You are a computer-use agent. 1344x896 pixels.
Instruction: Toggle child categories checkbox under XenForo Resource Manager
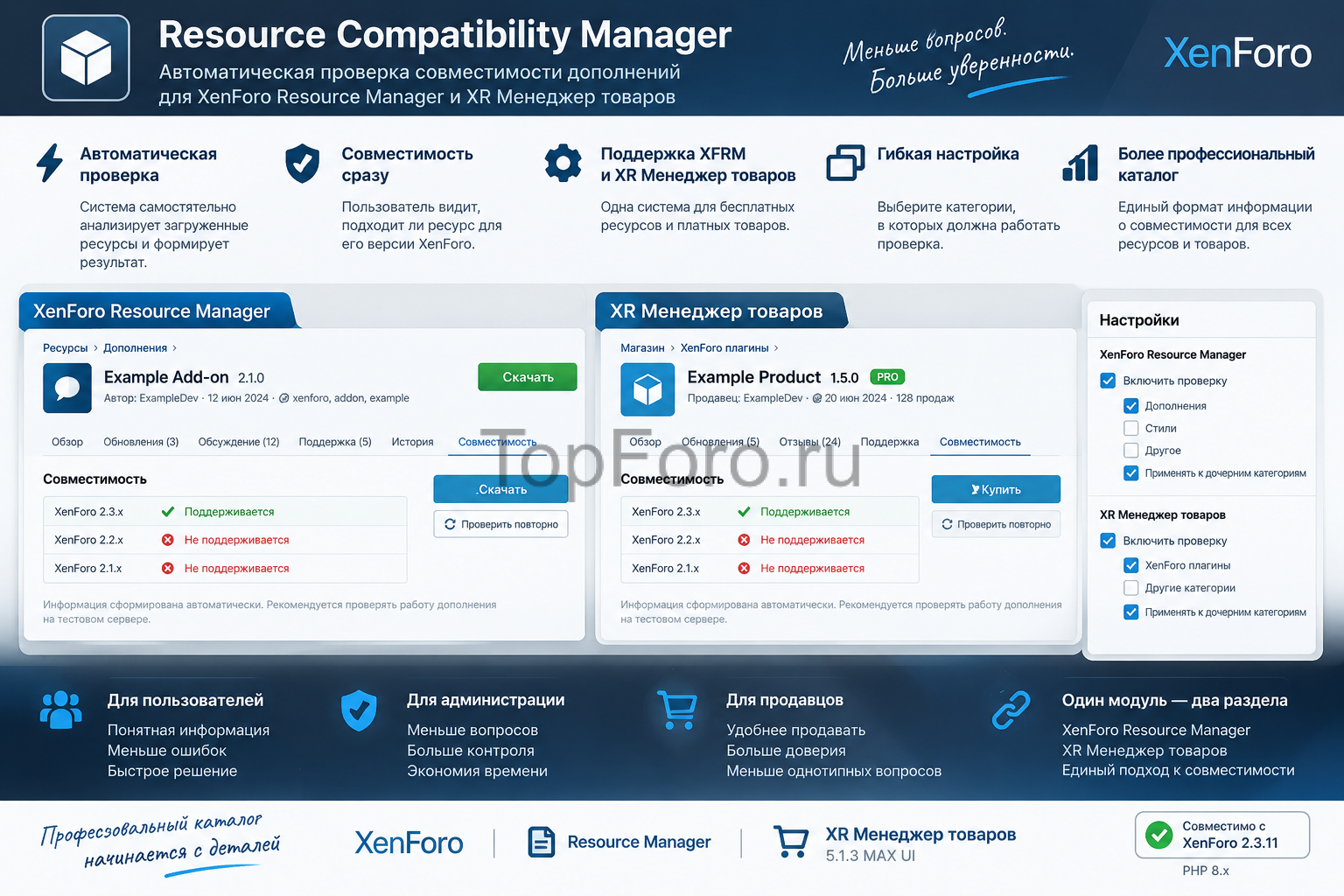click(1131, 473)
